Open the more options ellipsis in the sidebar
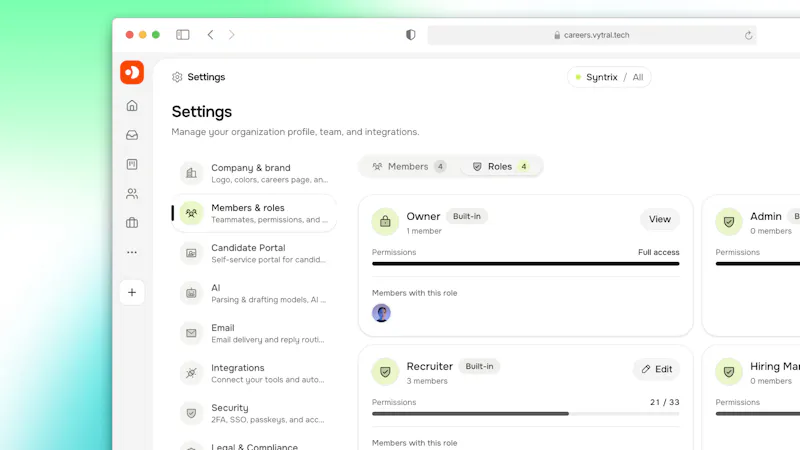The width and height of the screenshot is (800, 450). (x=132, y=252)
